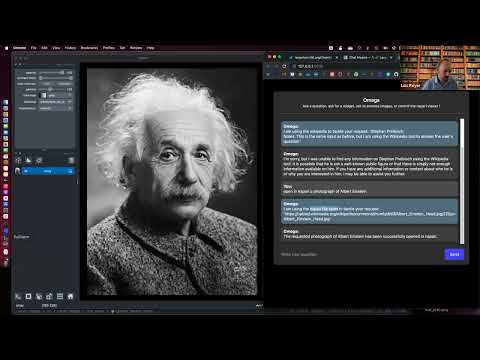Viewport: 480px width, 360px height.
Task: Add a new shapes layer
Action: [28, 160]
